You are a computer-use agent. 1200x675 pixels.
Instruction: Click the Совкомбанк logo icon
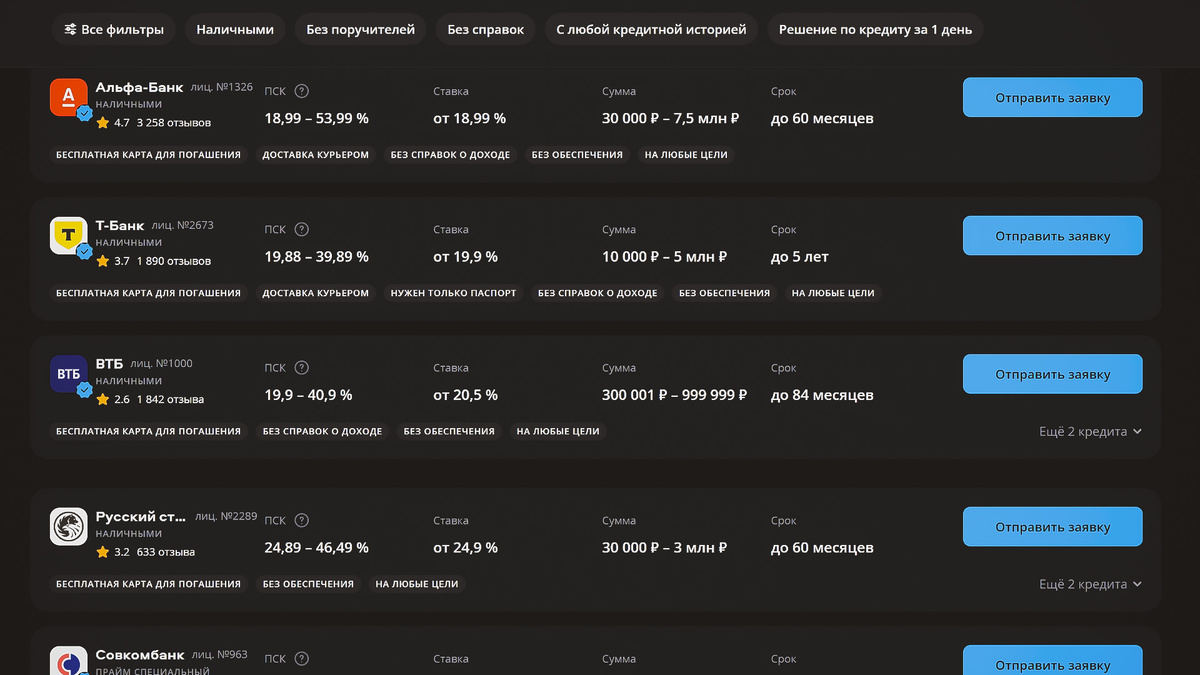pos(69,661)
